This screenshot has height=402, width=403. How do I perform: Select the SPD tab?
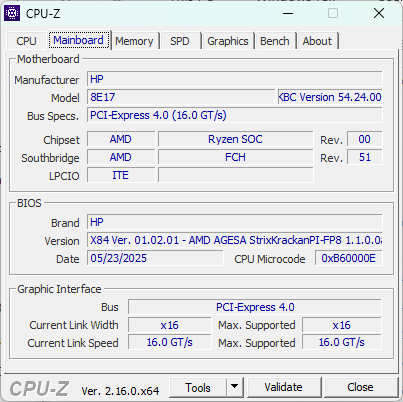point(180,41)
